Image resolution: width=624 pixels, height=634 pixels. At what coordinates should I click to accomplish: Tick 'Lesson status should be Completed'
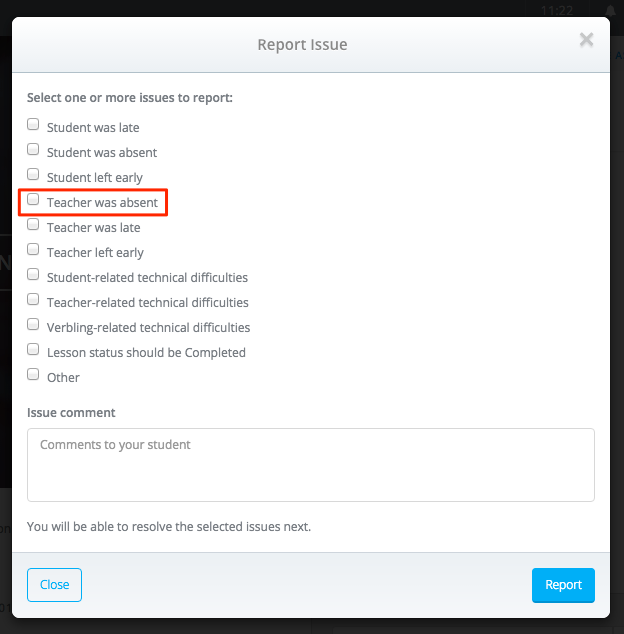pyautogui.click(x=33, y=349)
